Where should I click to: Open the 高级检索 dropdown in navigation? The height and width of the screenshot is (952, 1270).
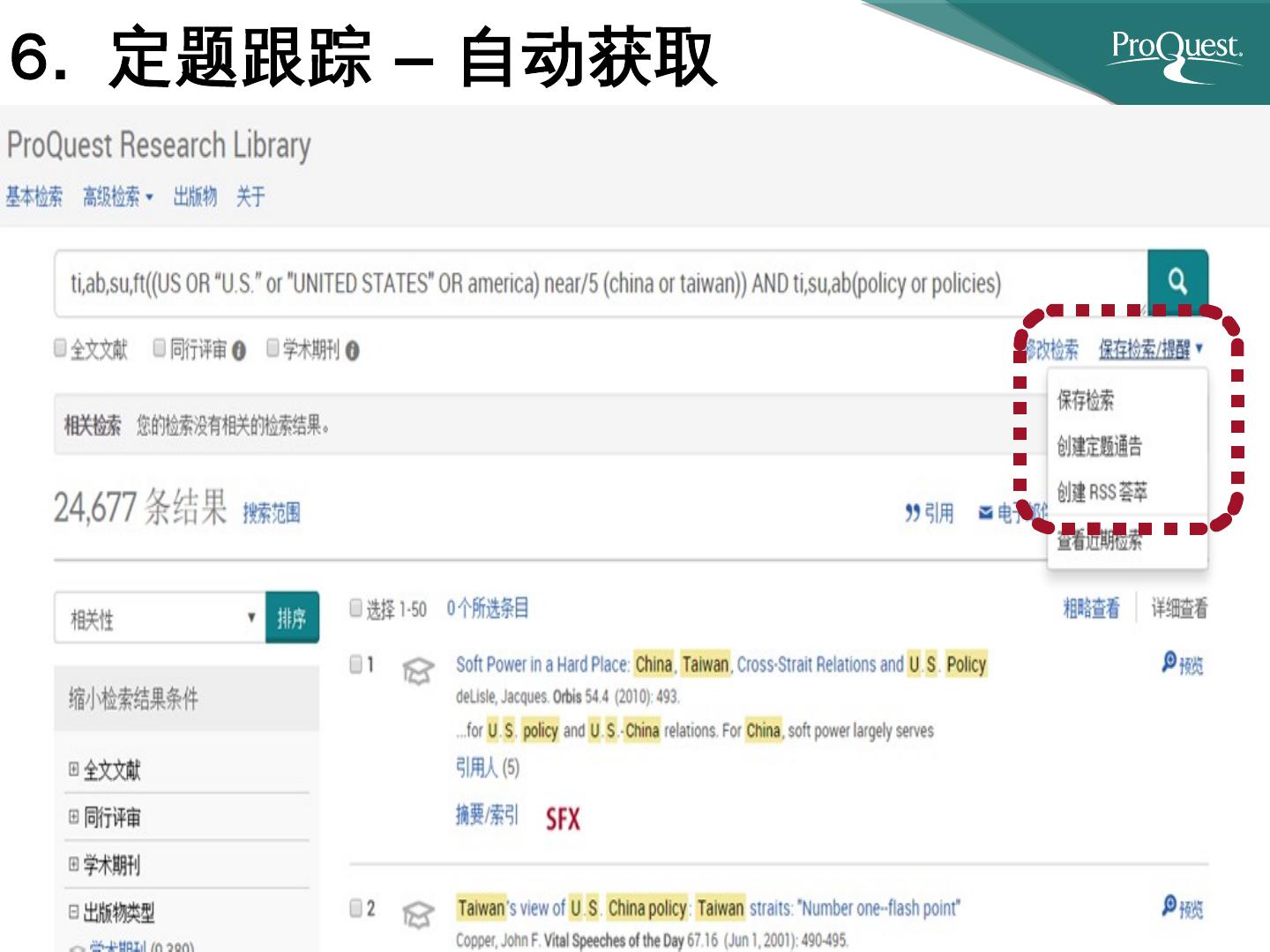point(117,197)
